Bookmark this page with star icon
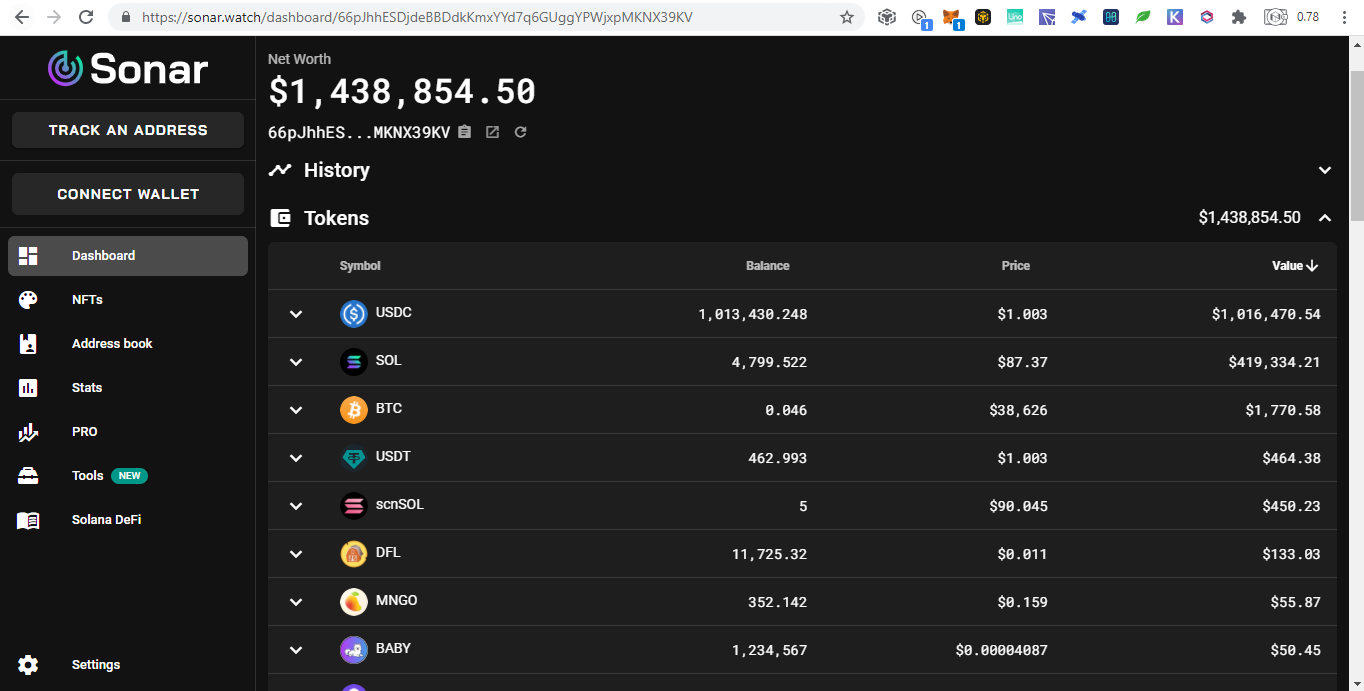The height and width of the screenshot is (691, 1364). [847, 17]
